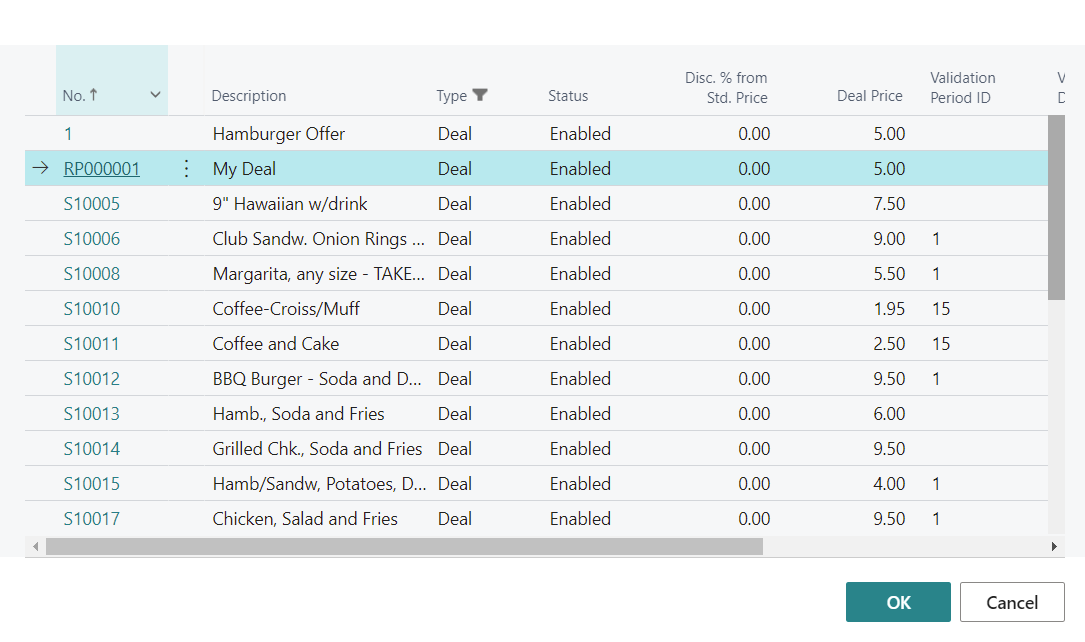The image size is (1085, 642).
Task: Click the filter icon on Type column
Action: 480,95
